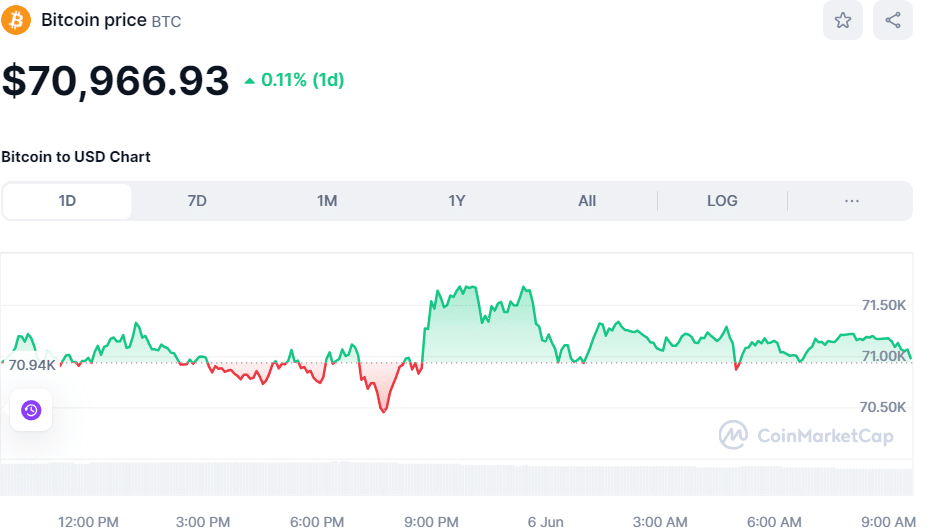Select the 1D time range tab

[67, 201]
